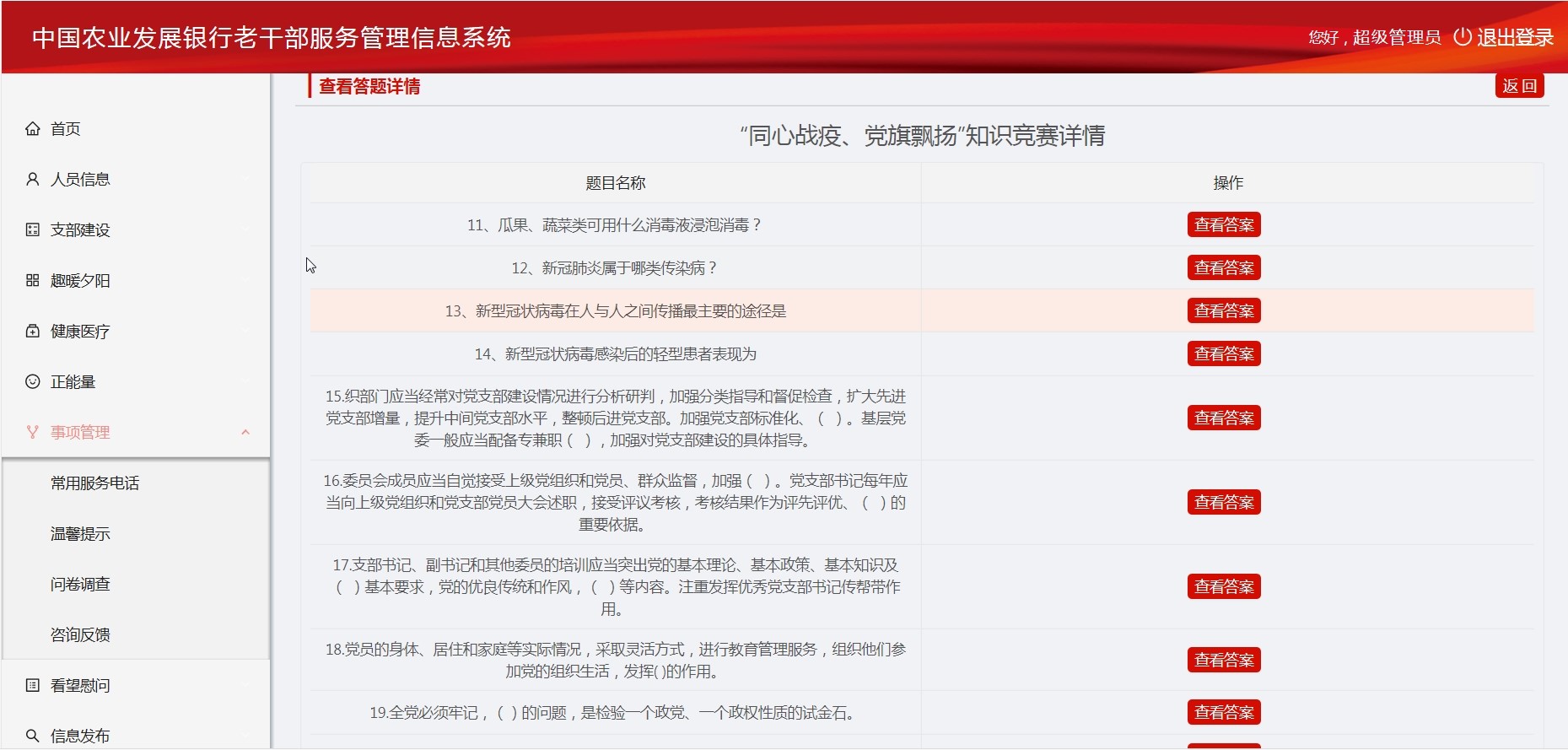Go to 健康医疗 section

[x=80, y=331]
